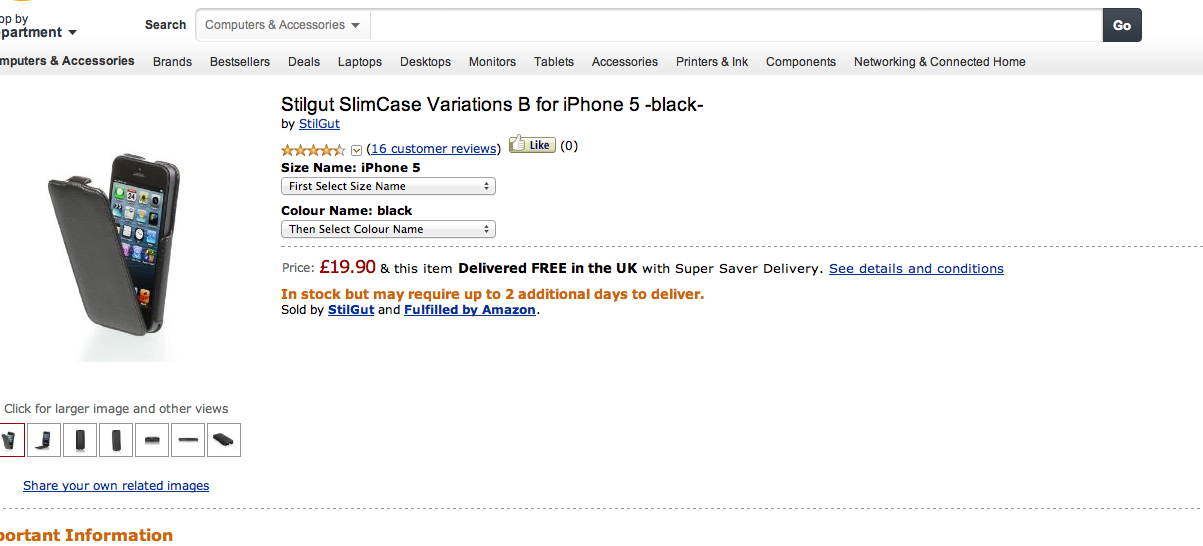1203x546 pixels.
Task: Select the last angled-case thumbnail
Action: pyautogui.click(x=224, y=440)
